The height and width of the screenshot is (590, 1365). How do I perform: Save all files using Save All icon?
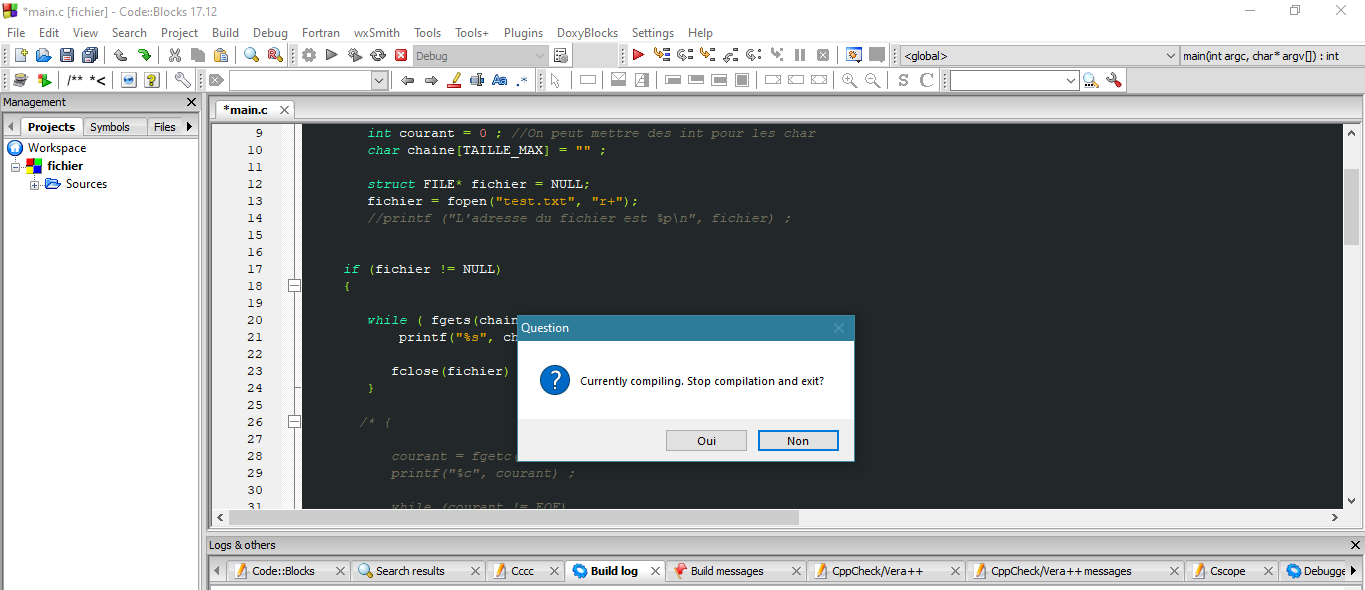(x=91, y=54)
